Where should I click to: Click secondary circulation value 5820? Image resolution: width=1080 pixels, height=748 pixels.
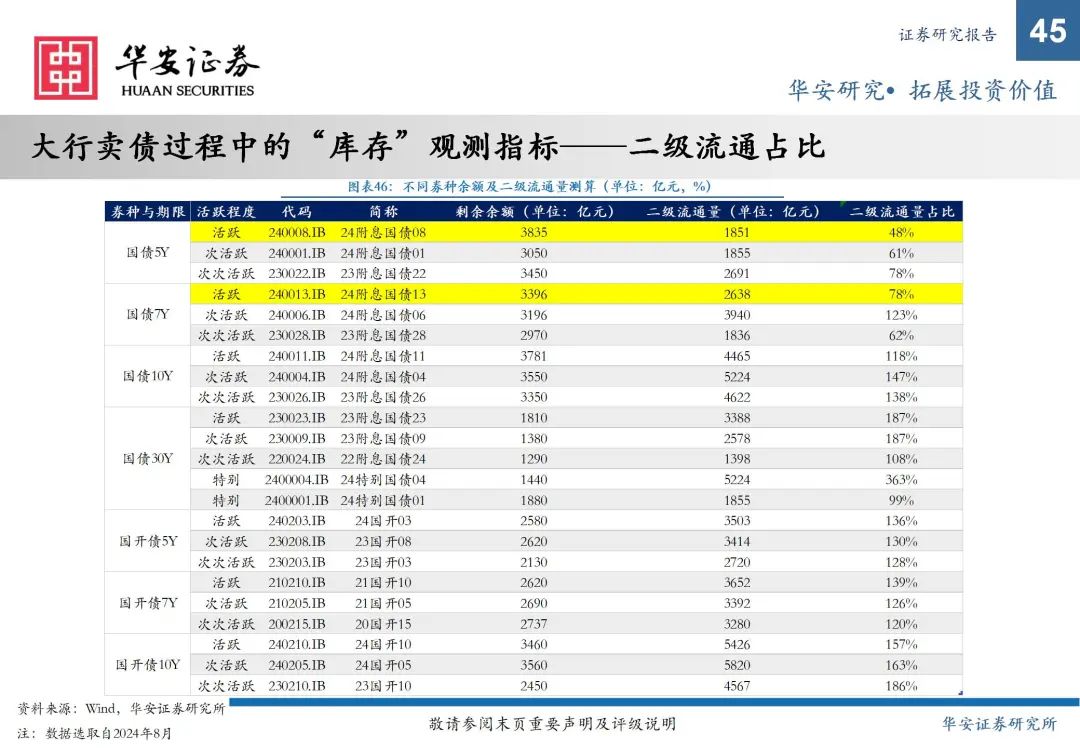click(736, 665)
